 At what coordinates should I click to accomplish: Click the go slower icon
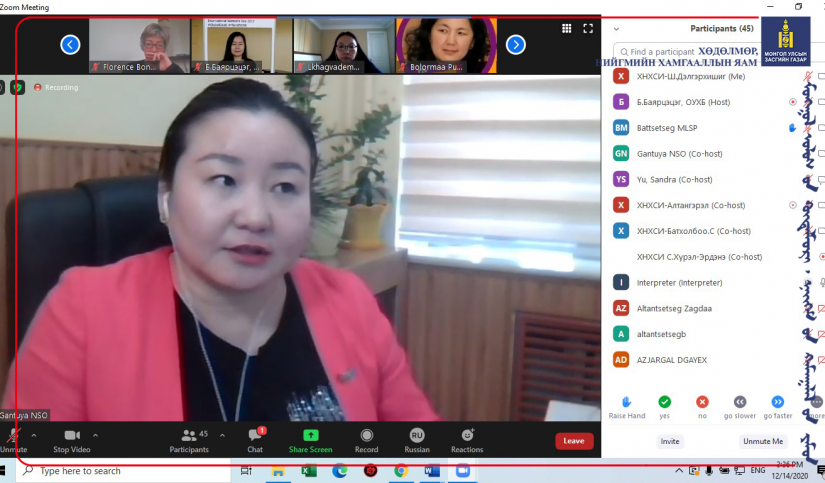[x=740, y=402]
